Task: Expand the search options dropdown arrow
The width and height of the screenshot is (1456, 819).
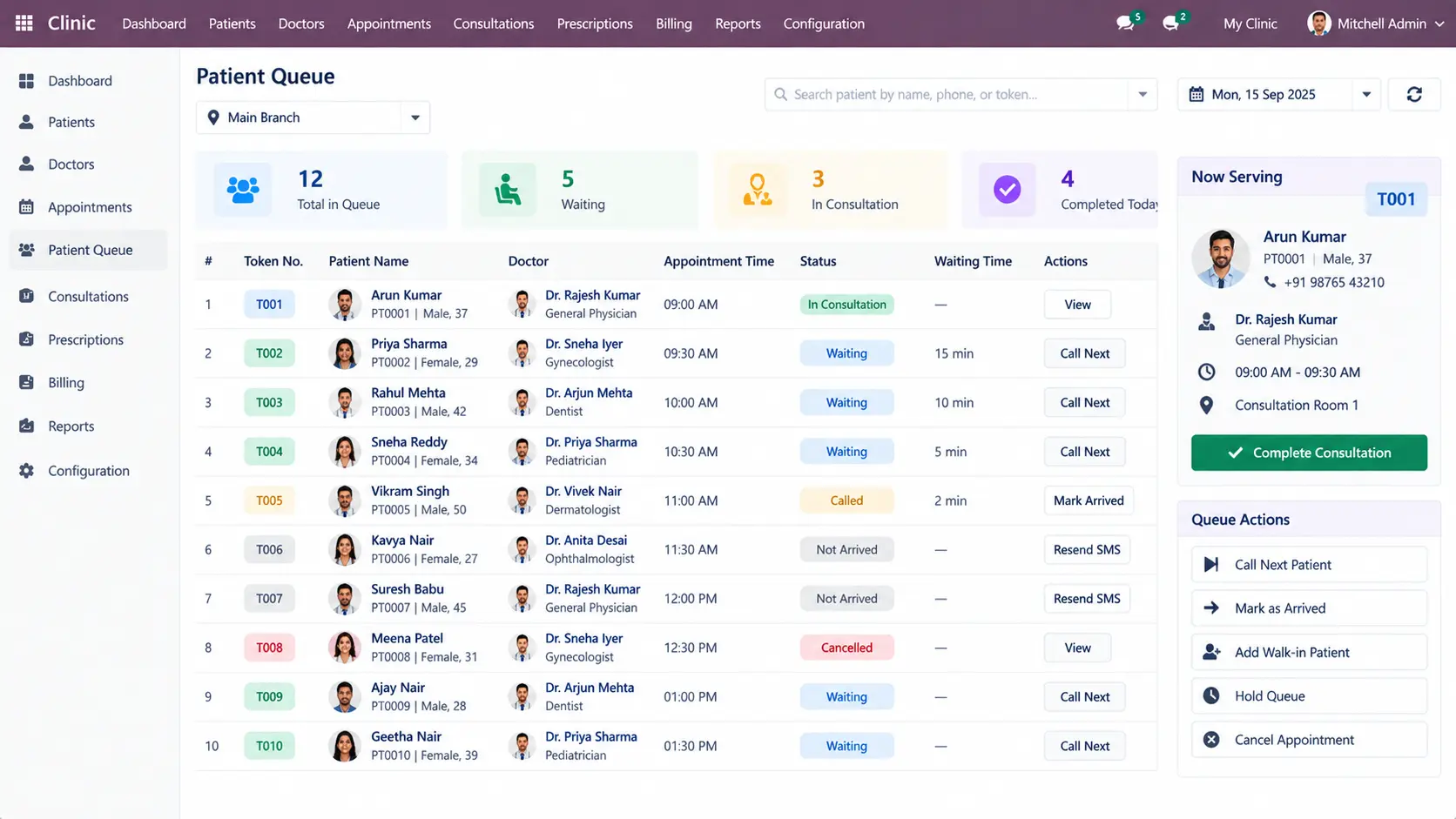Action: 1143,94
